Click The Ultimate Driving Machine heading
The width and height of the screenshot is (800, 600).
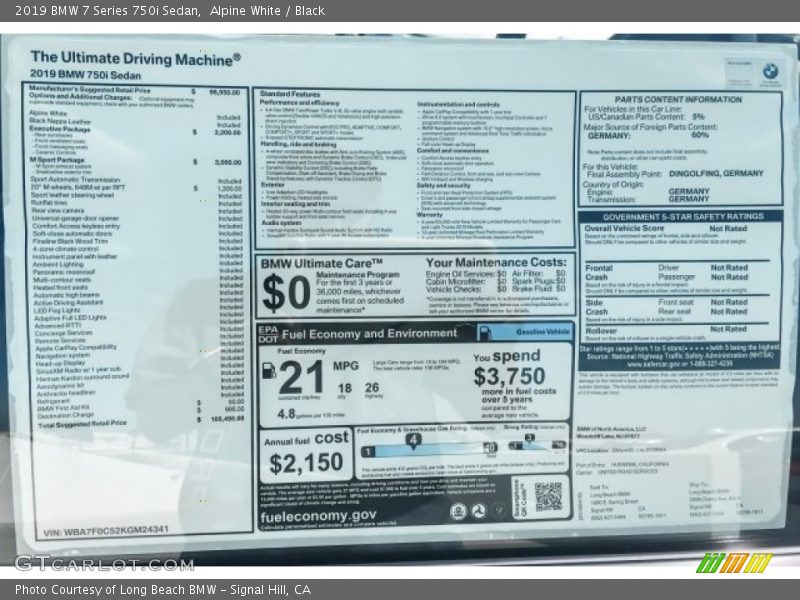point(135,59)
